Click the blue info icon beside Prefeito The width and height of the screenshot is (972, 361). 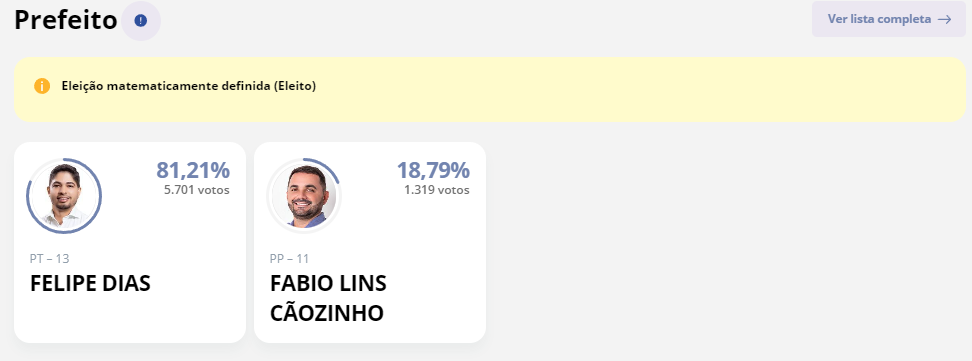[141, 21]
